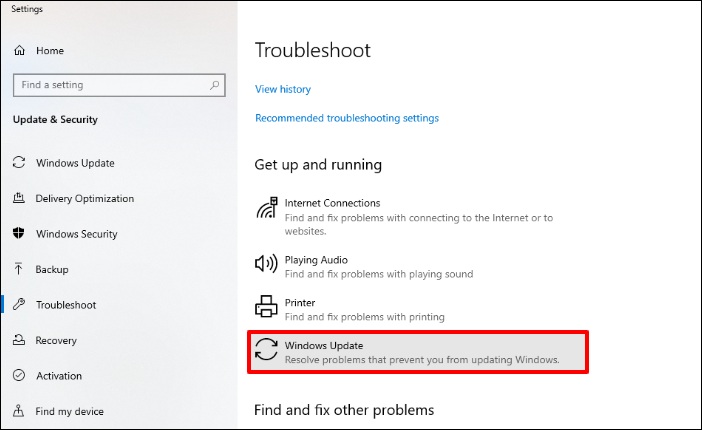Open Recommended troubleshooting settings link
Image resolution: width=702 pixels, height=430 pixels.
[347, 118]
